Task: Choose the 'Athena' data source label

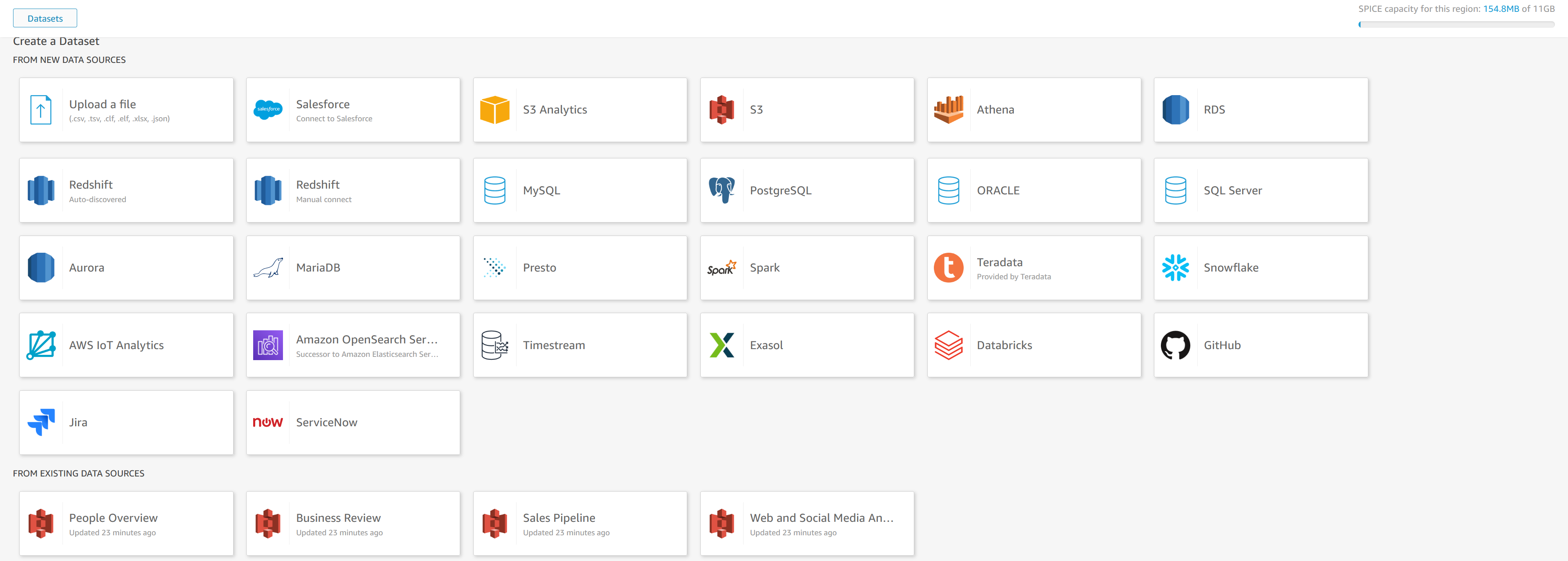Action: point(996,109)
